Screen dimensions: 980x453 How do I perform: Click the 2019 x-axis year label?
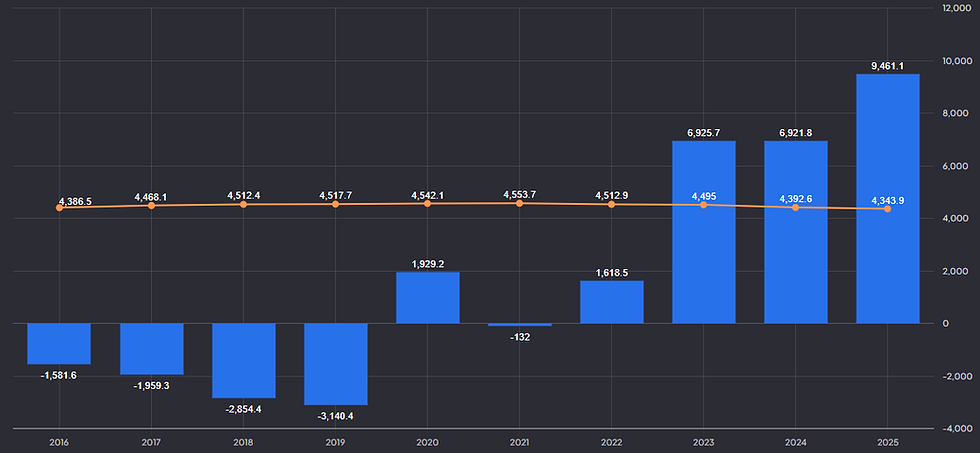pos(336,441)
